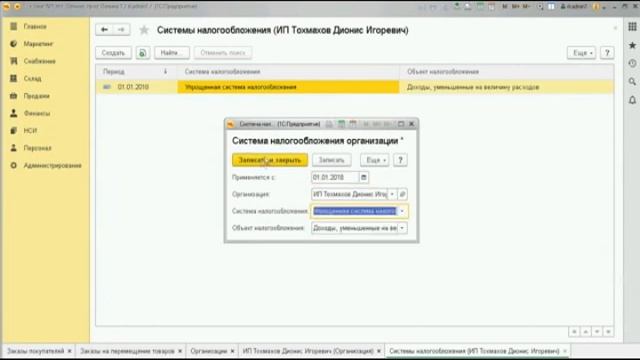Click the Записать button in dialog
Viewport: 640px width, 360px height.
tap(331, 160)
